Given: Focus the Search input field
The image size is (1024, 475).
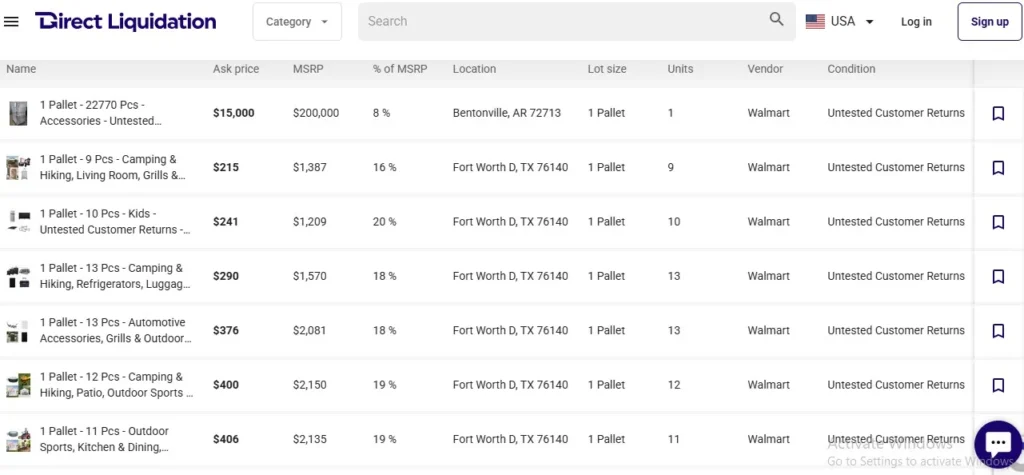Looking at the screenshot, I should [x=560, y=21].
